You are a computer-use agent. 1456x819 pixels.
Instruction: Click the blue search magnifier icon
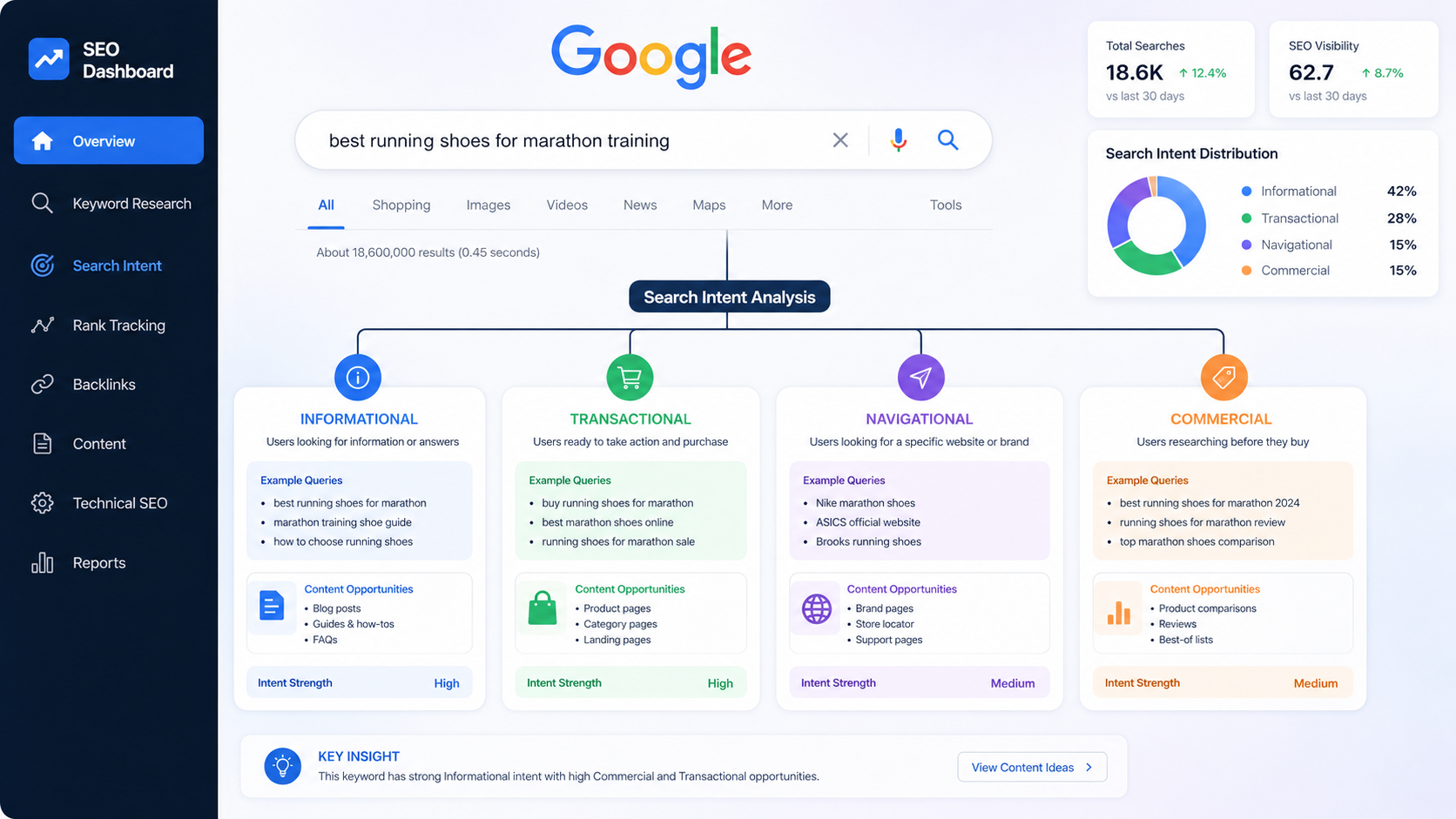pos(948,140)
